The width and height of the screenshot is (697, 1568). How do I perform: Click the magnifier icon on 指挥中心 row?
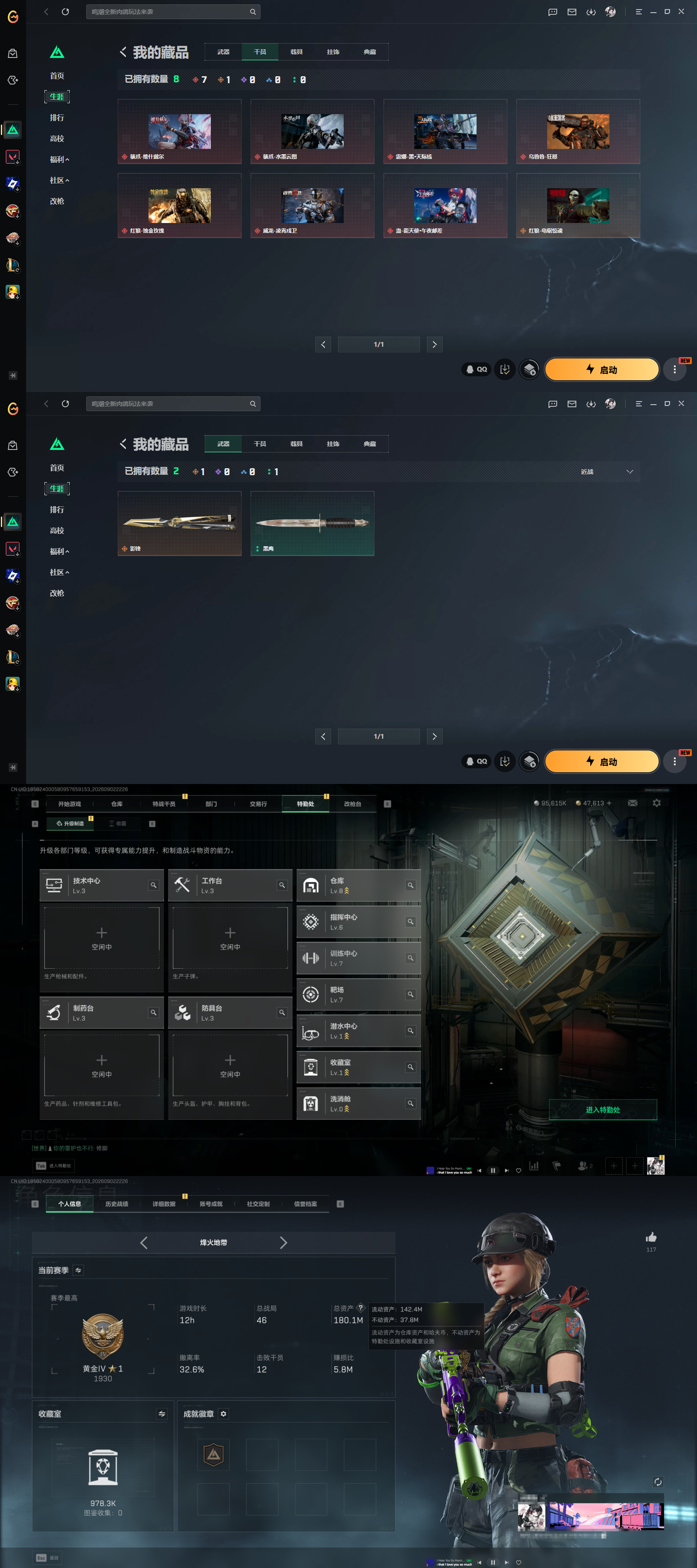(x=410, y=922)
